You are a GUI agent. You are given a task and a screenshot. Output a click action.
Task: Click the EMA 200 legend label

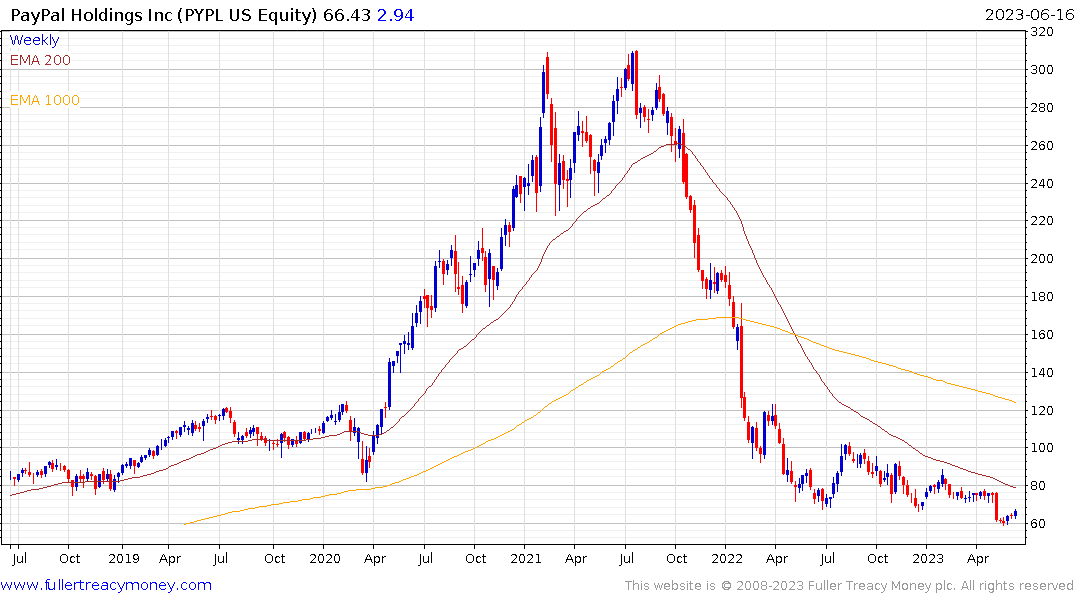[40, 60]
